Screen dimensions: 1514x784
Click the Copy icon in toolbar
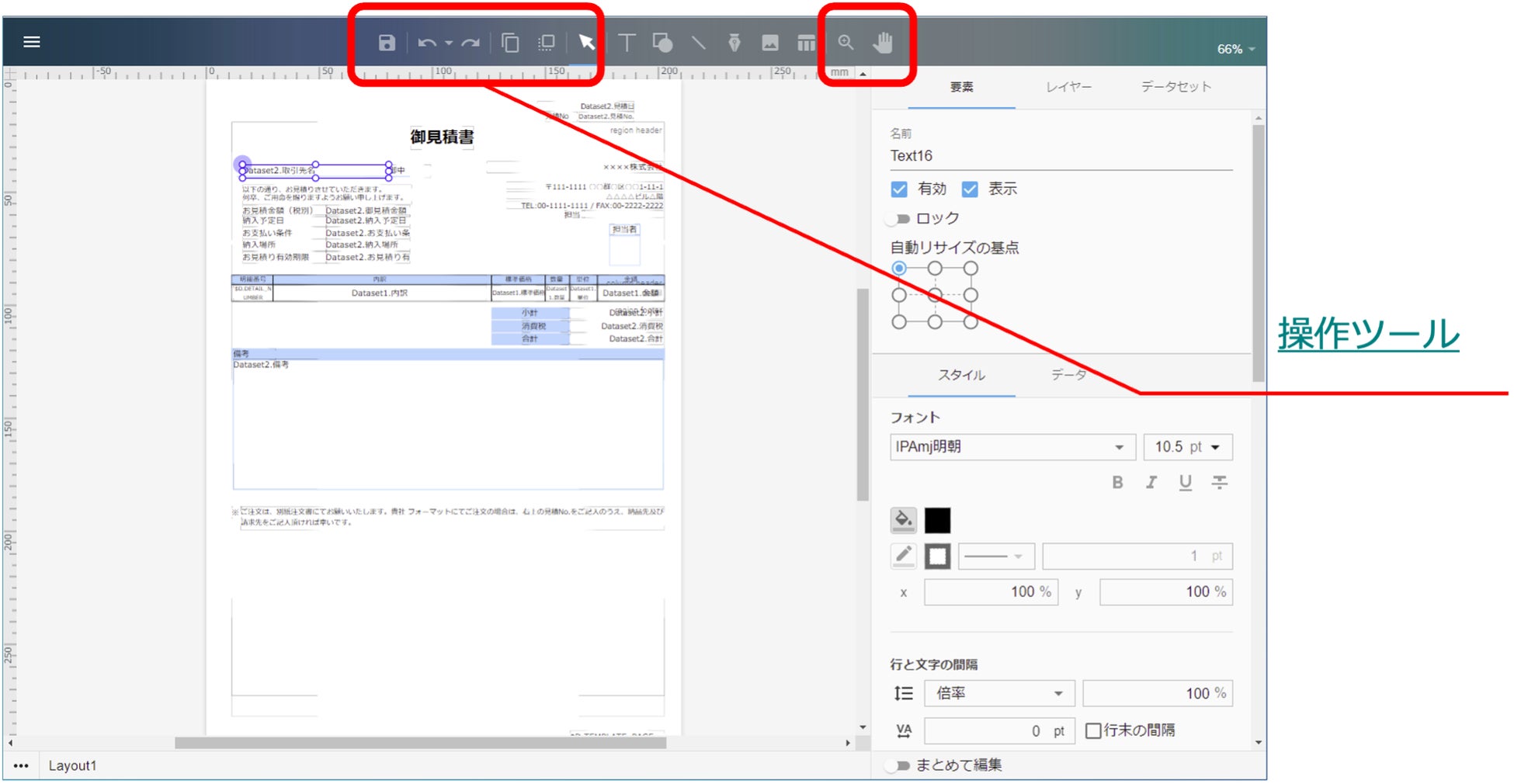(x=510, y=43)
